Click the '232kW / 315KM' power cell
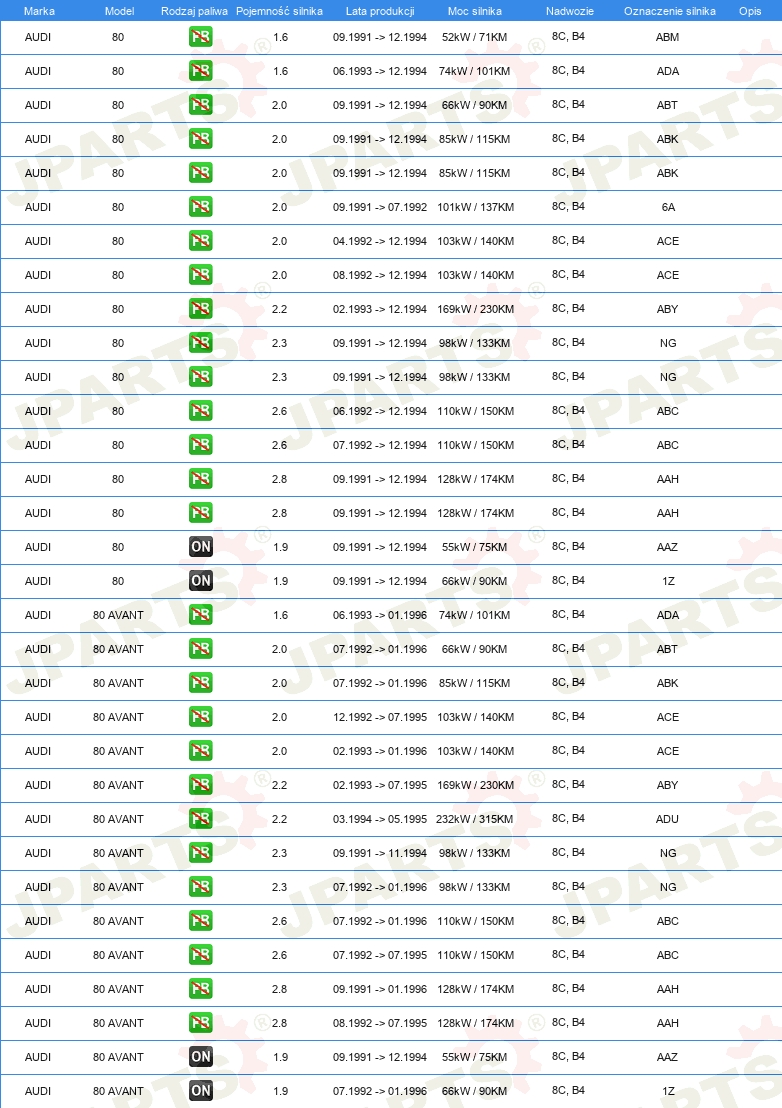 click(x=475, y=819)
